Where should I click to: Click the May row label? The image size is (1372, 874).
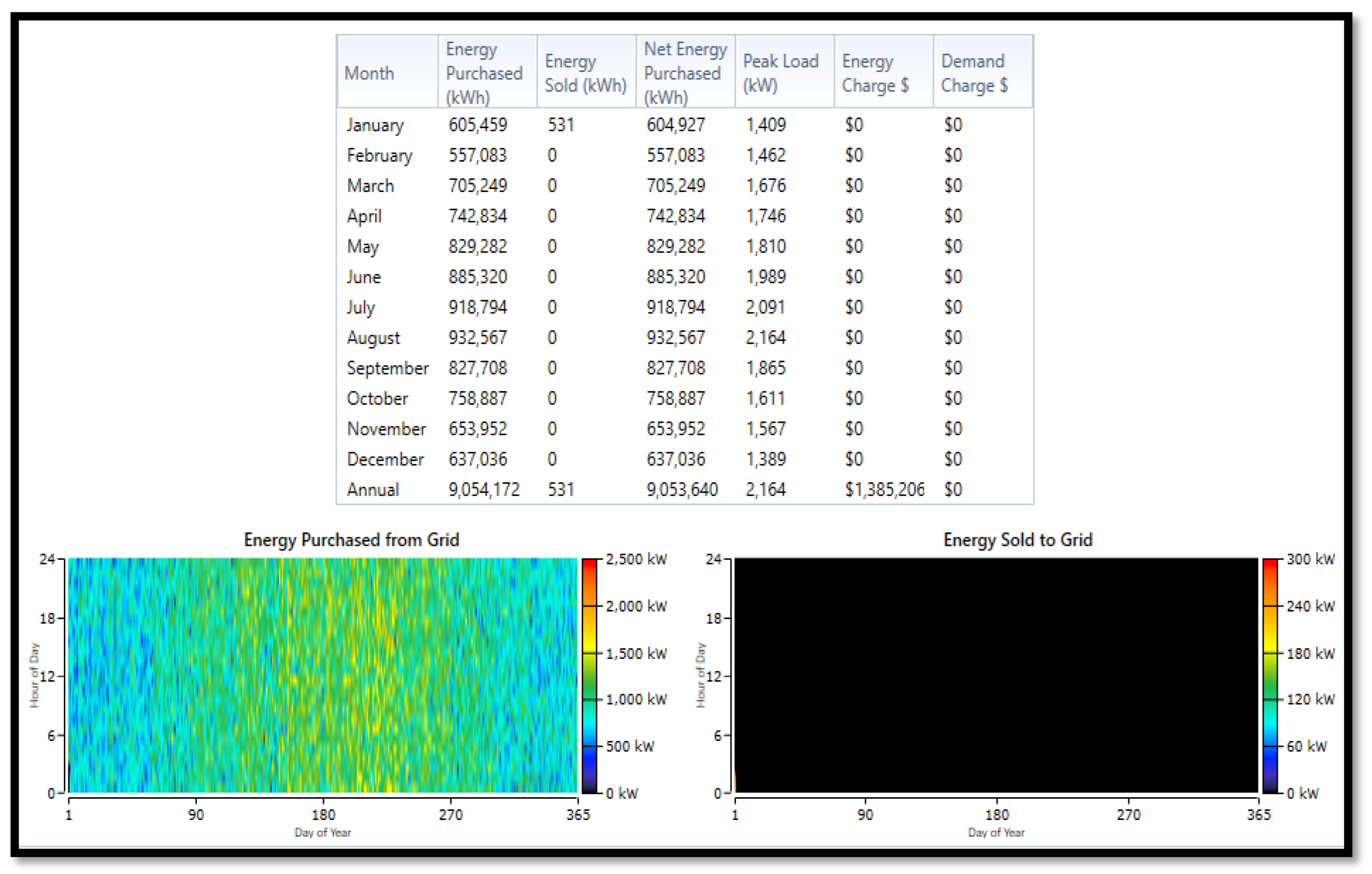click(363, 247)
